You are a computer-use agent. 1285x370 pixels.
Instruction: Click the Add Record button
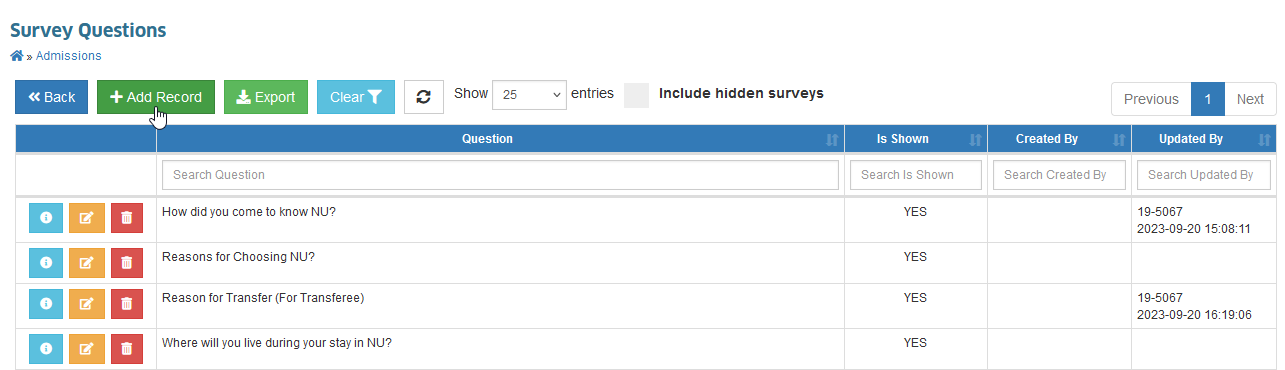pos(156,97)
